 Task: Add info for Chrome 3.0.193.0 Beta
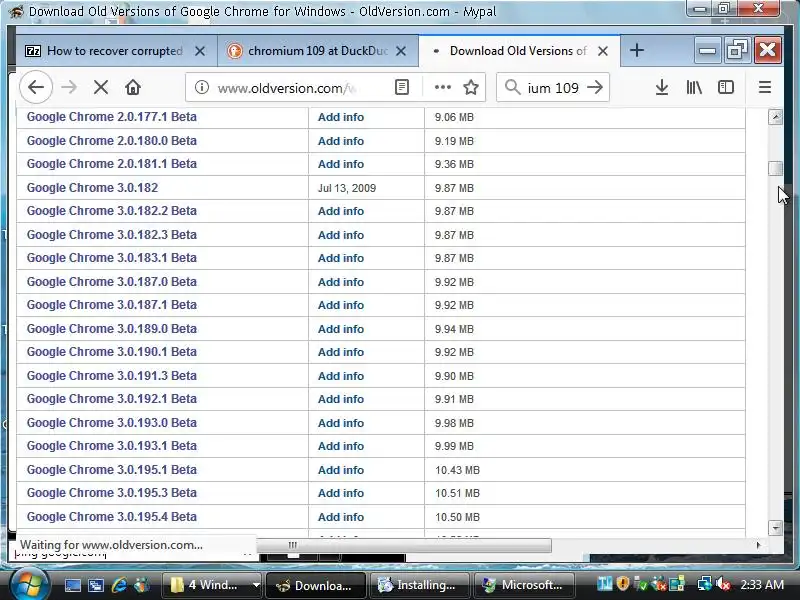tap(341, 422)
